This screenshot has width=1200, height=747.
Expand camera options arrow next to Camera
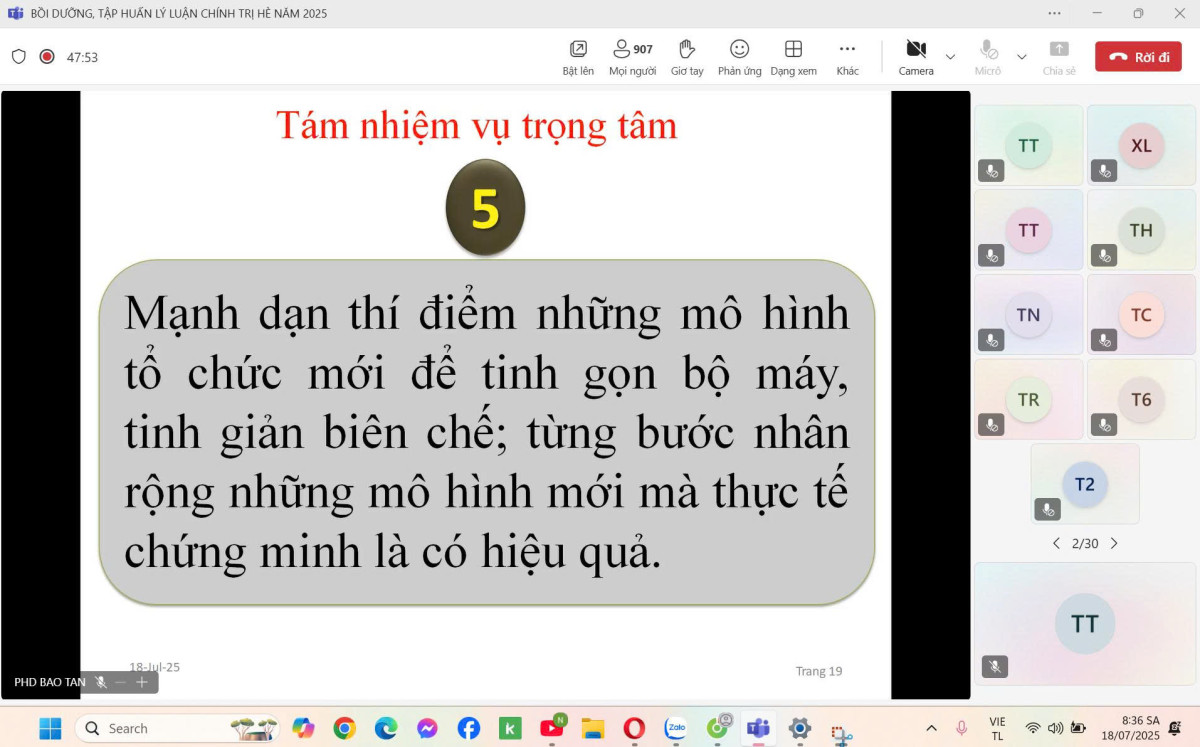950,57
